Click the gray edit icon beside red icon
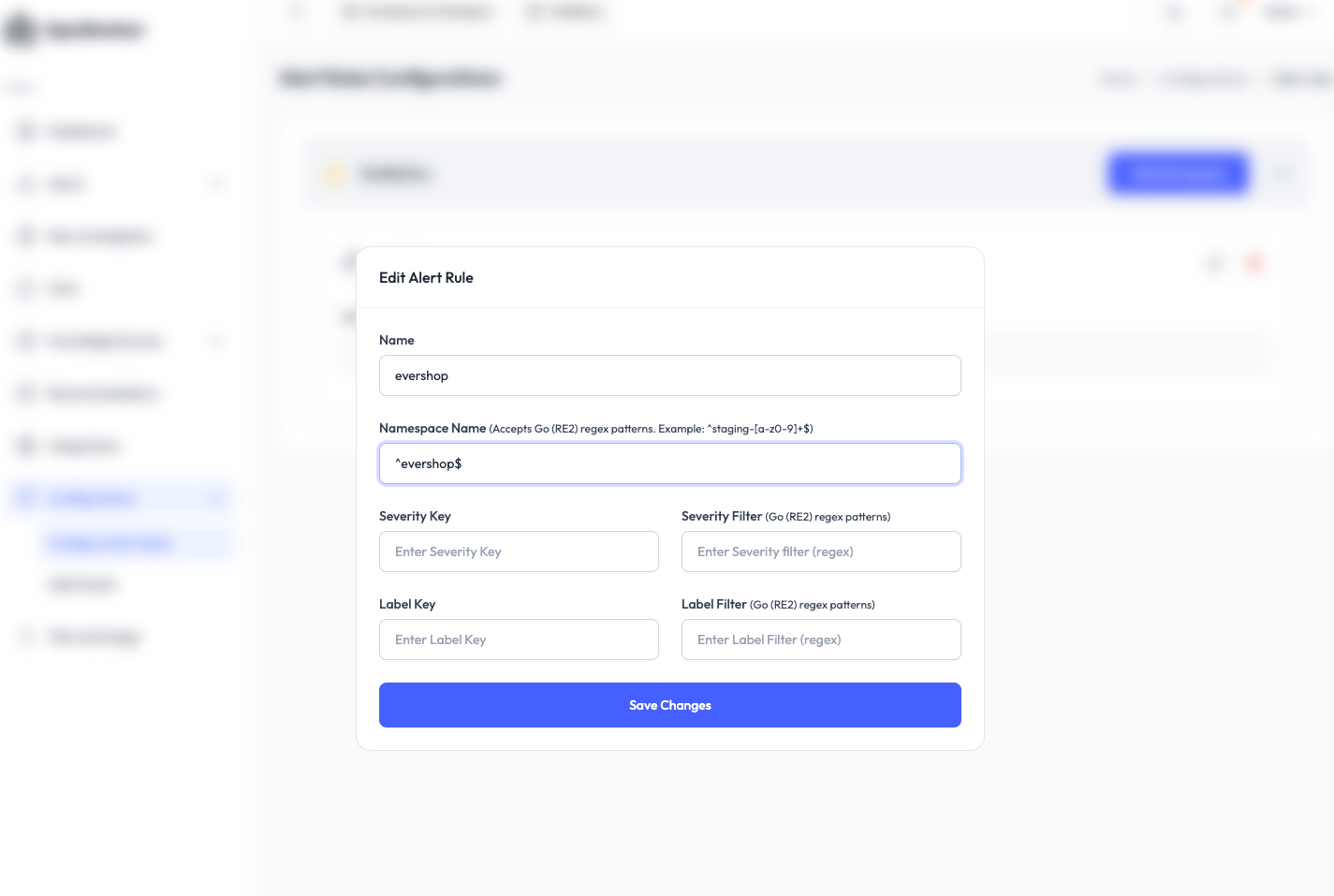The height and width of the screenshot is (896, 1334). 1215,264
